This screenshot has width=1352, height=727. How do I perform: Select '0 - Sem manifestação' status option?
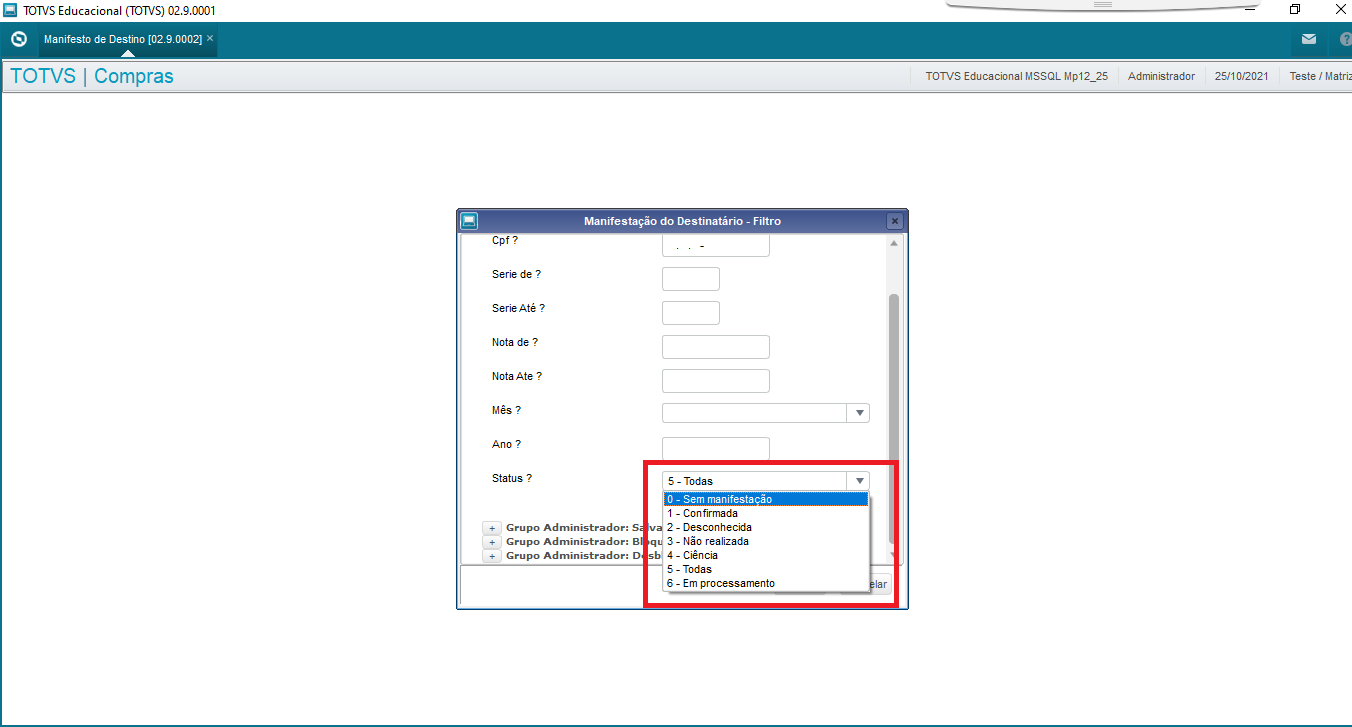[x=765, y=499]
